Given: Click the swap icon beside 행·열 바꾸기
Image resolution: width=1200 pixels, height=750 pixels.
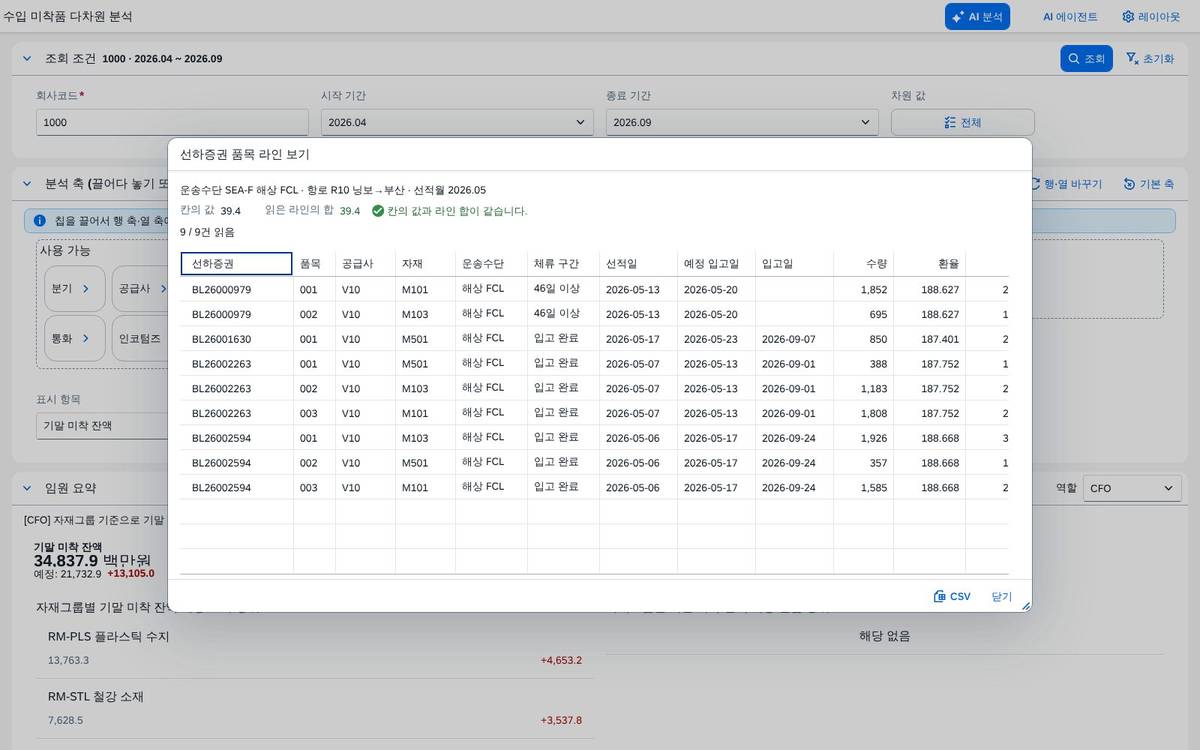Looking at the screenshot, I should [1034, 184].
